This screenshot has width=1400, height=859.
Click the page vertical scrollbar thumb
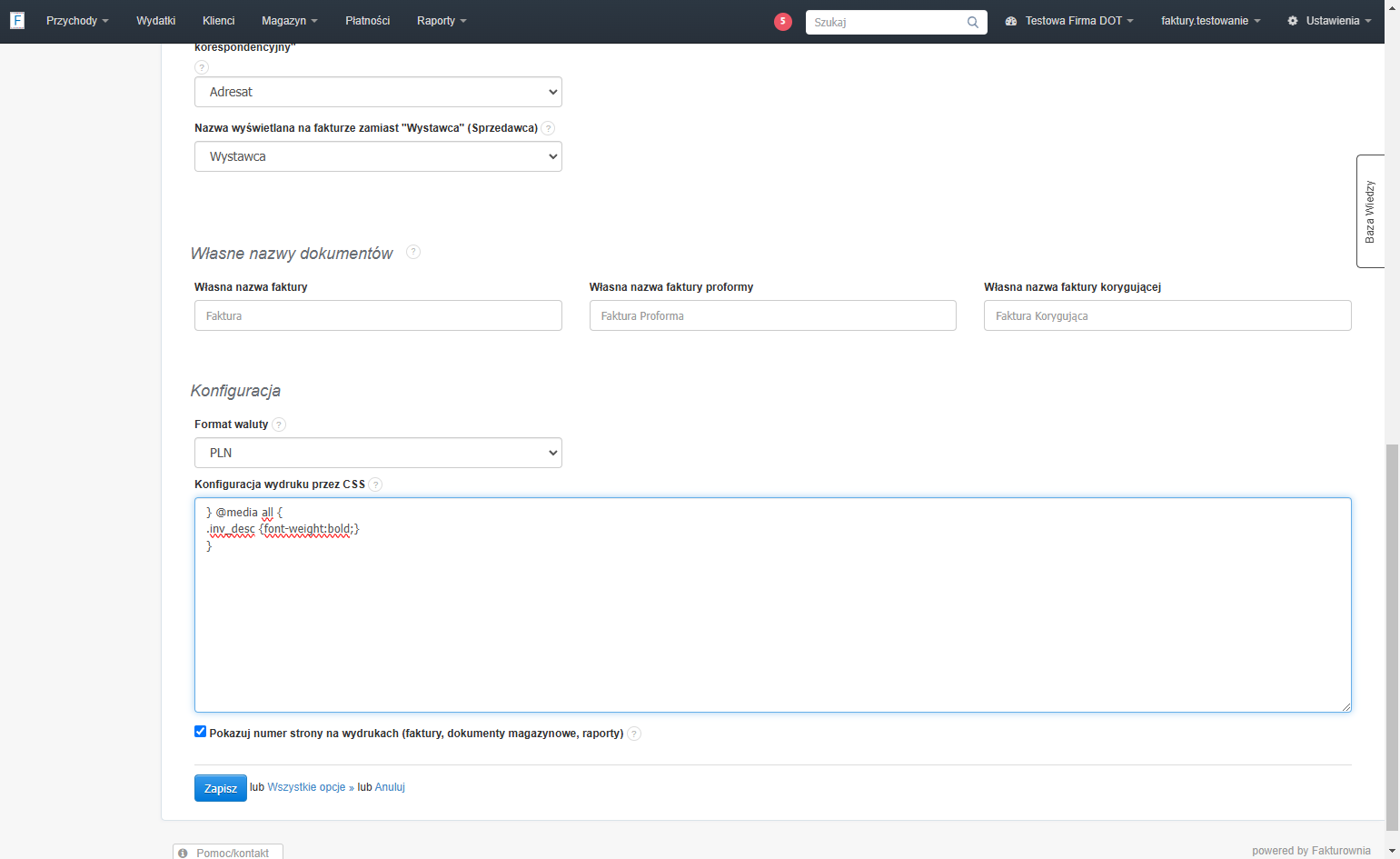pyautogui.click(x=1392, y=637)
